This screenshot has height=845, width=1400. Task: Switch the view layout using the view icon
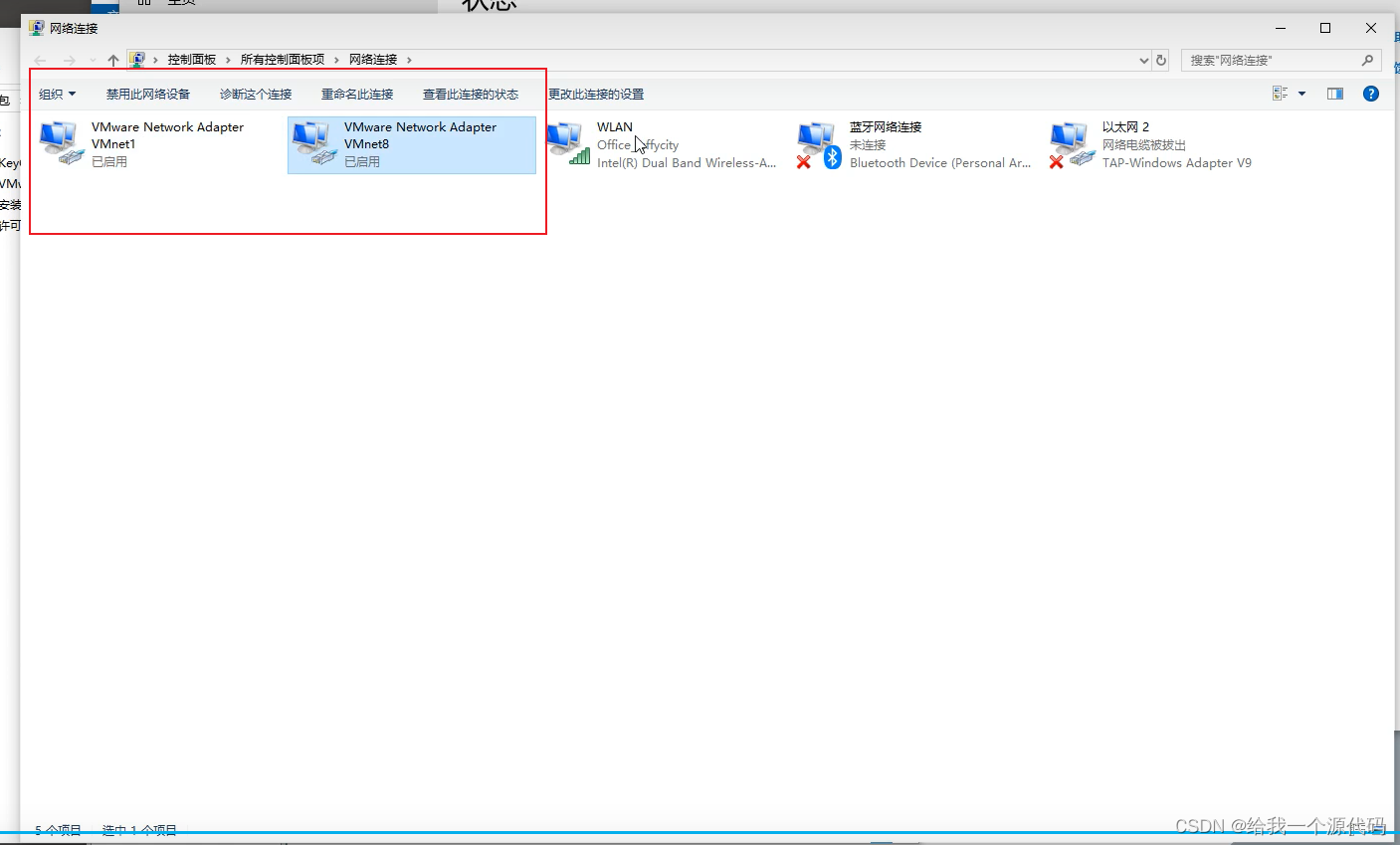1280,93
